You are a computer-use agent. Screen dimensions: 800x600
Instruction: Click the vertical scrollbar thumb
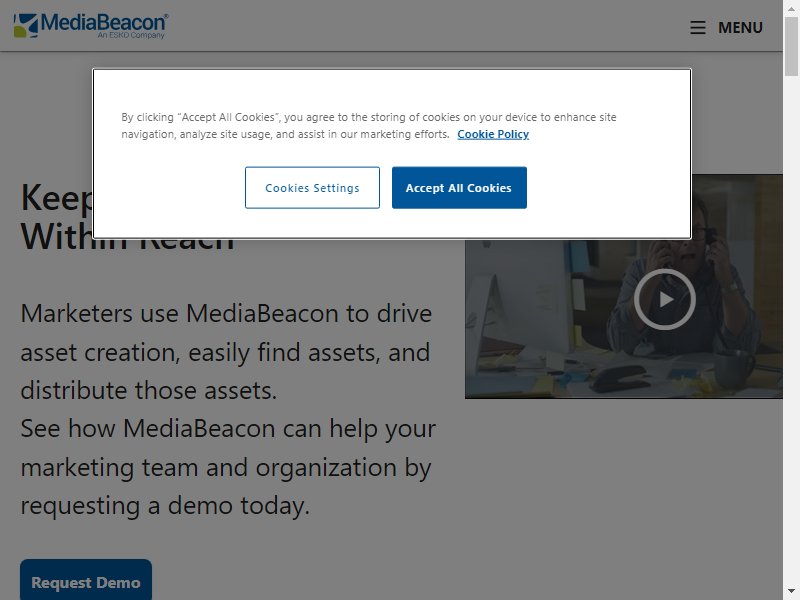[791, 46]
